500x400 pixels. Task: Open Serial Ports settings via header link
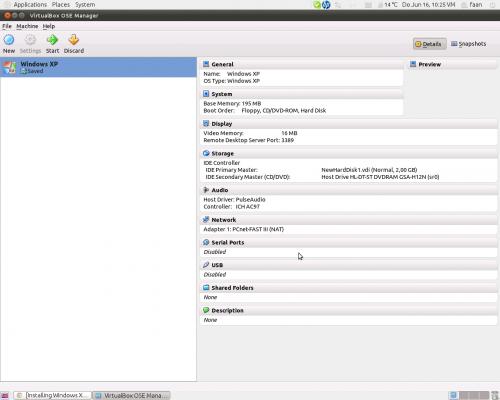click(228, 242)
